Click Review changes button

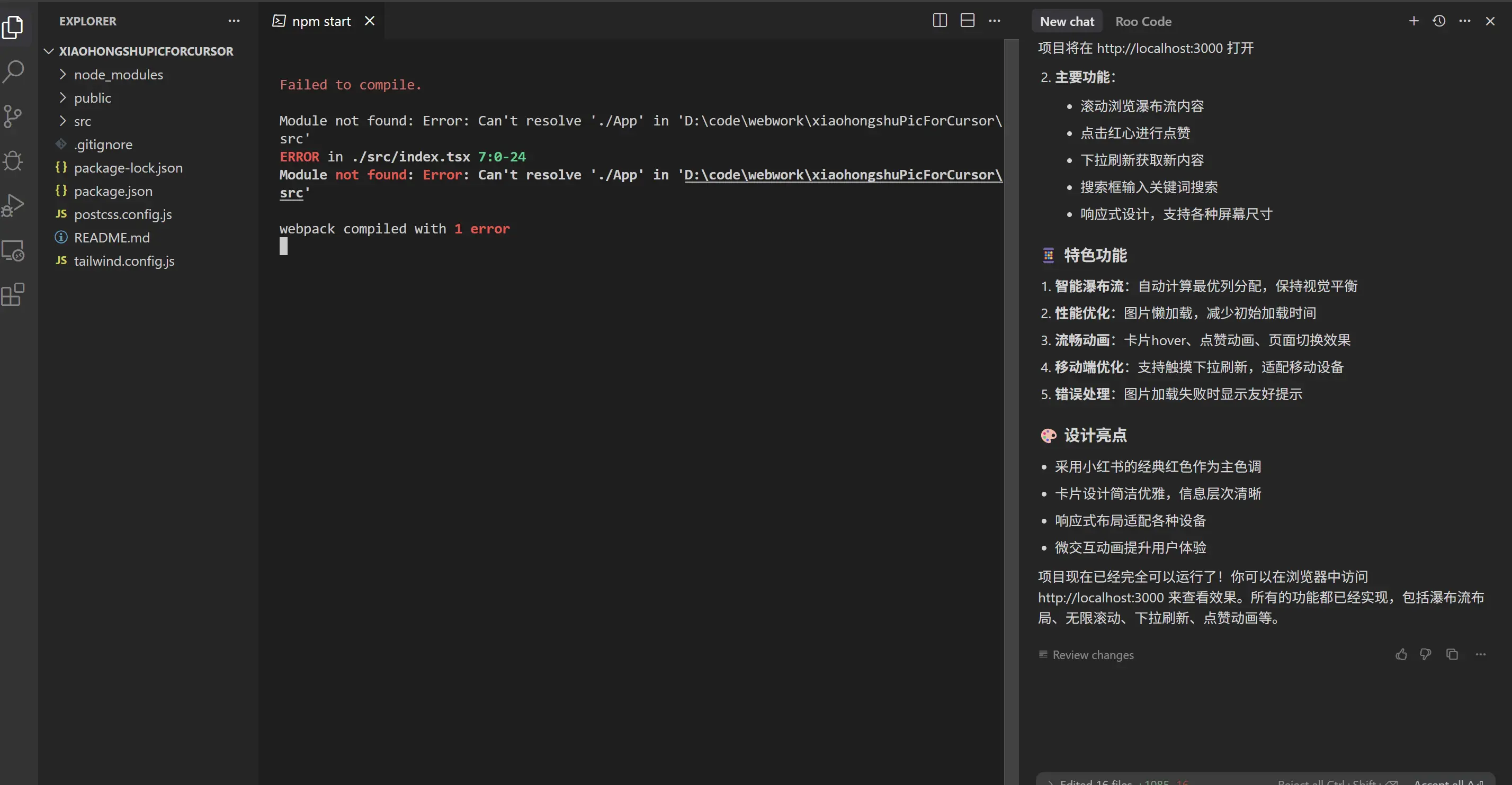pos(1086,655)
